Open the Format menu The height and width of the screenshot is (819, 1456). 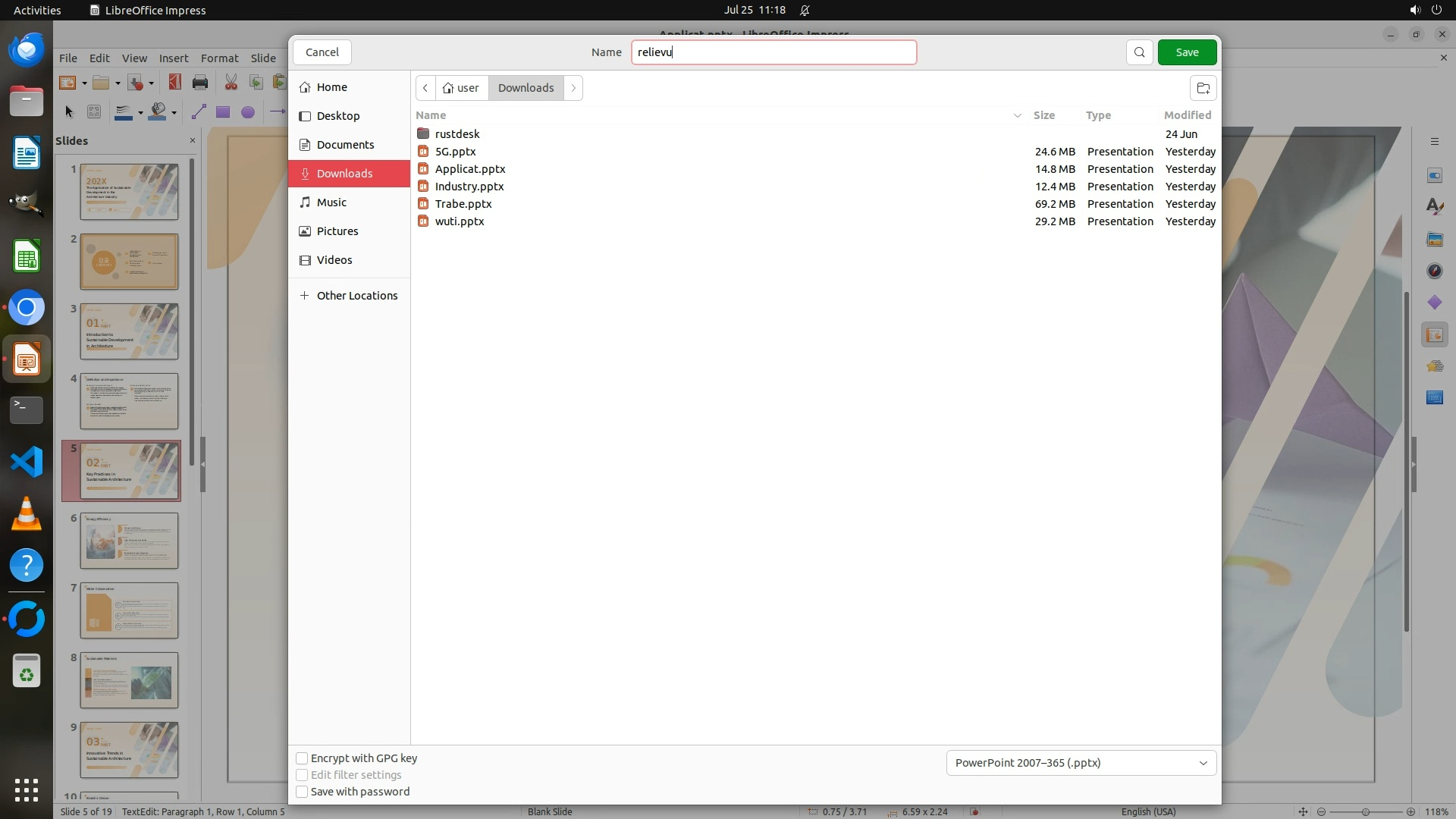coord(219,58)
